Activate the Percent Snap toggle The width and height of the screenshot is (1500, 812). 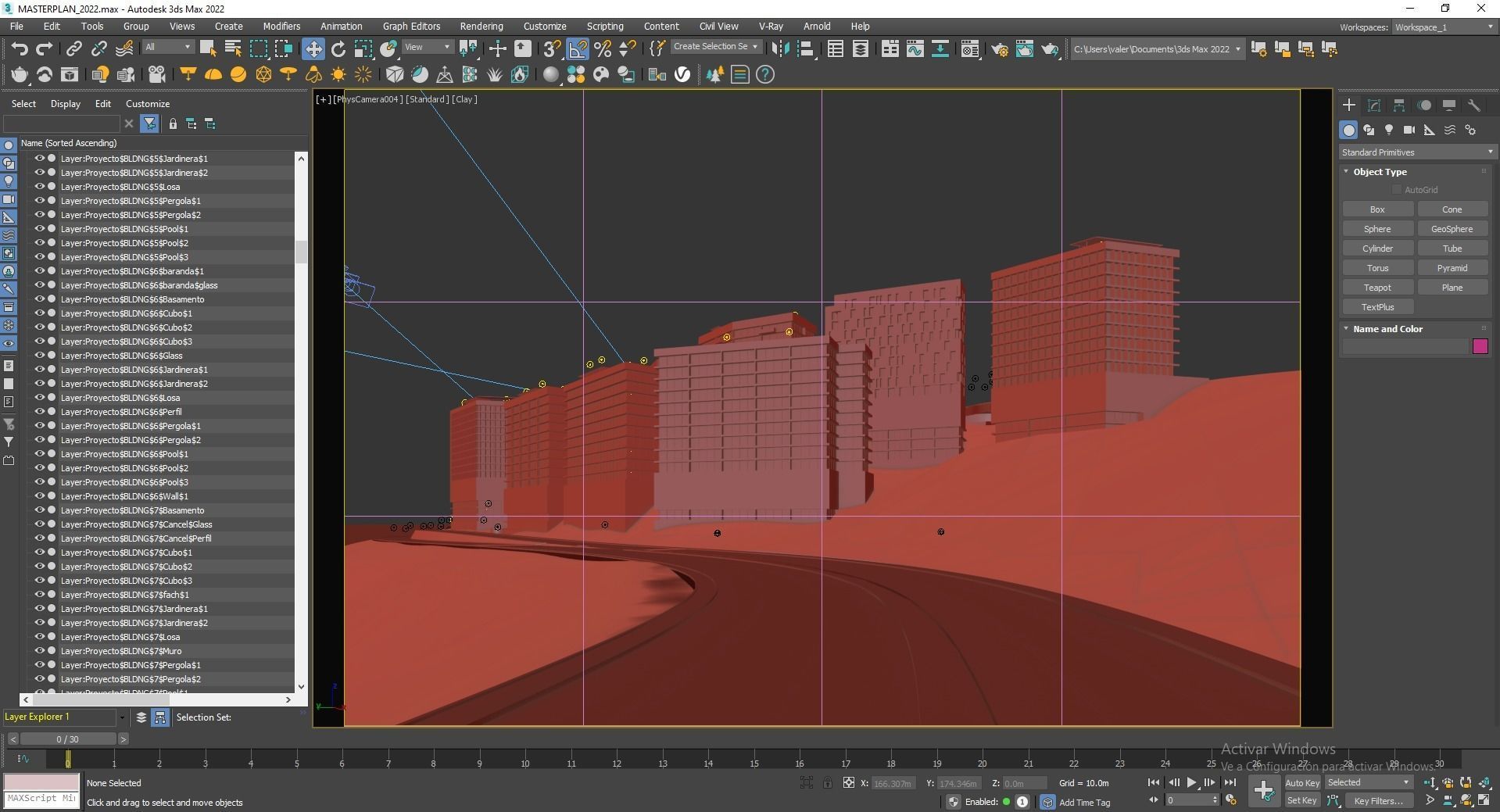tap(603, 48)
